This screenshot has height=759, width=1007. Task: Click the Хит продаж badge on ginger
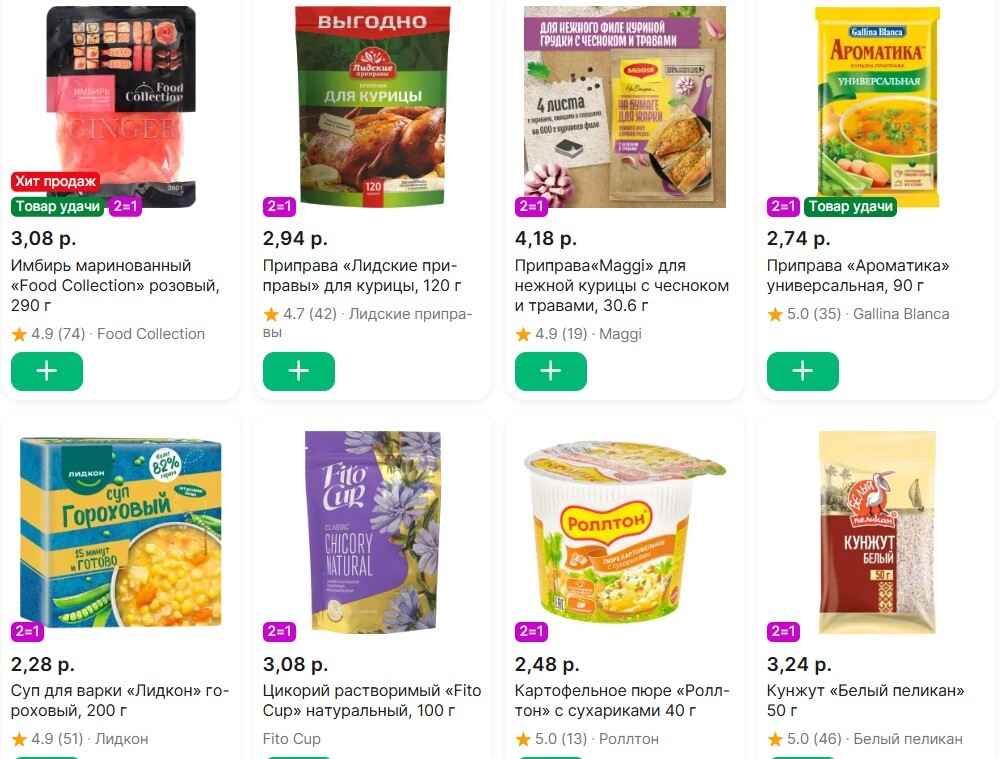click(56, 181)
